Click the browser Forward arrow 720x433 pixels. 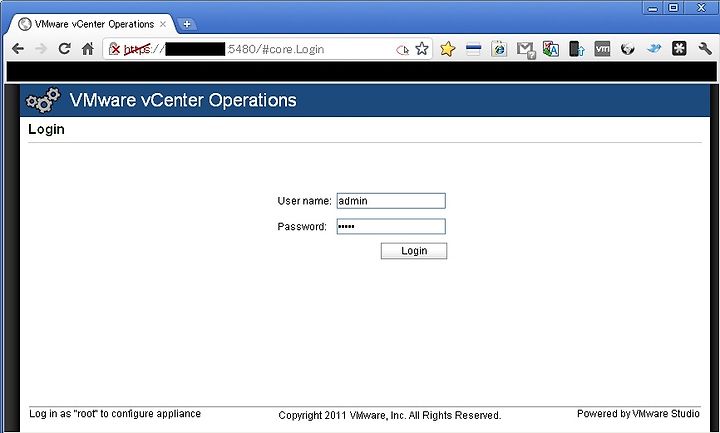point(41,49)
